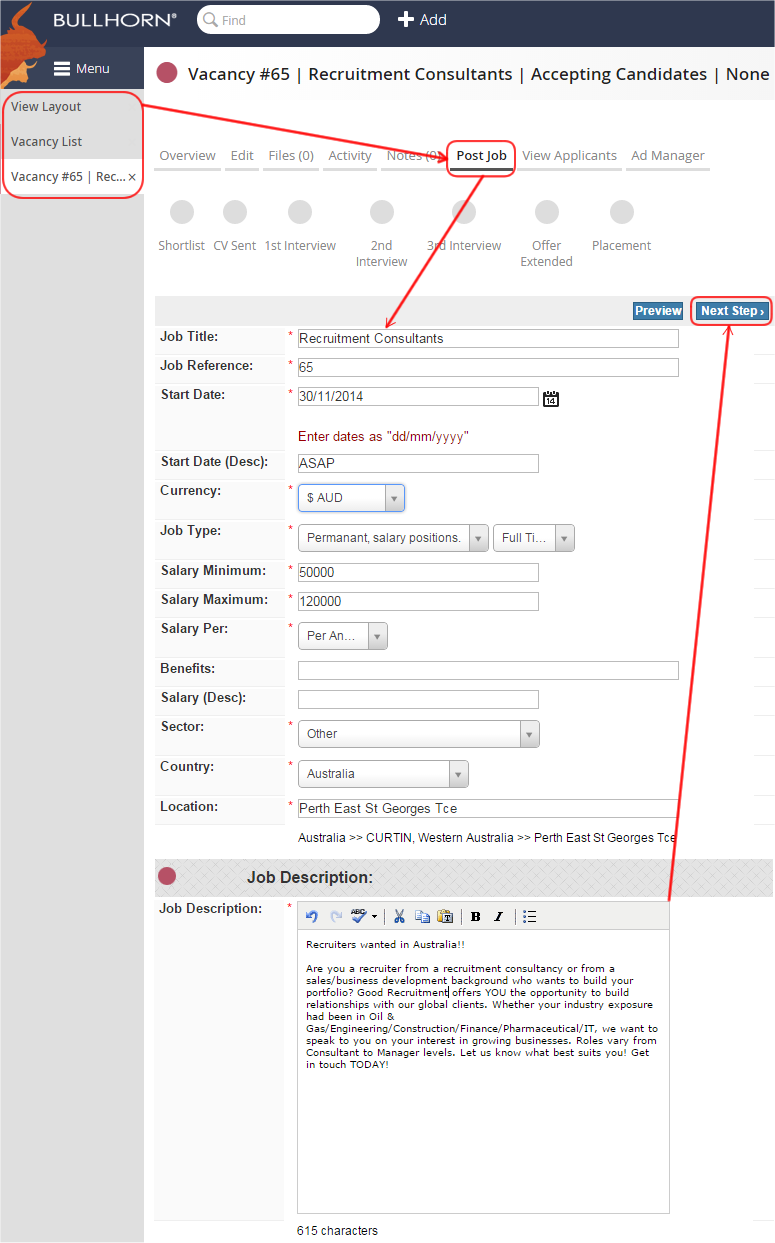Image resolution: width=775 pixels, height=1243 pixels.
Task: Click the Add button in header
Action: 422,20
